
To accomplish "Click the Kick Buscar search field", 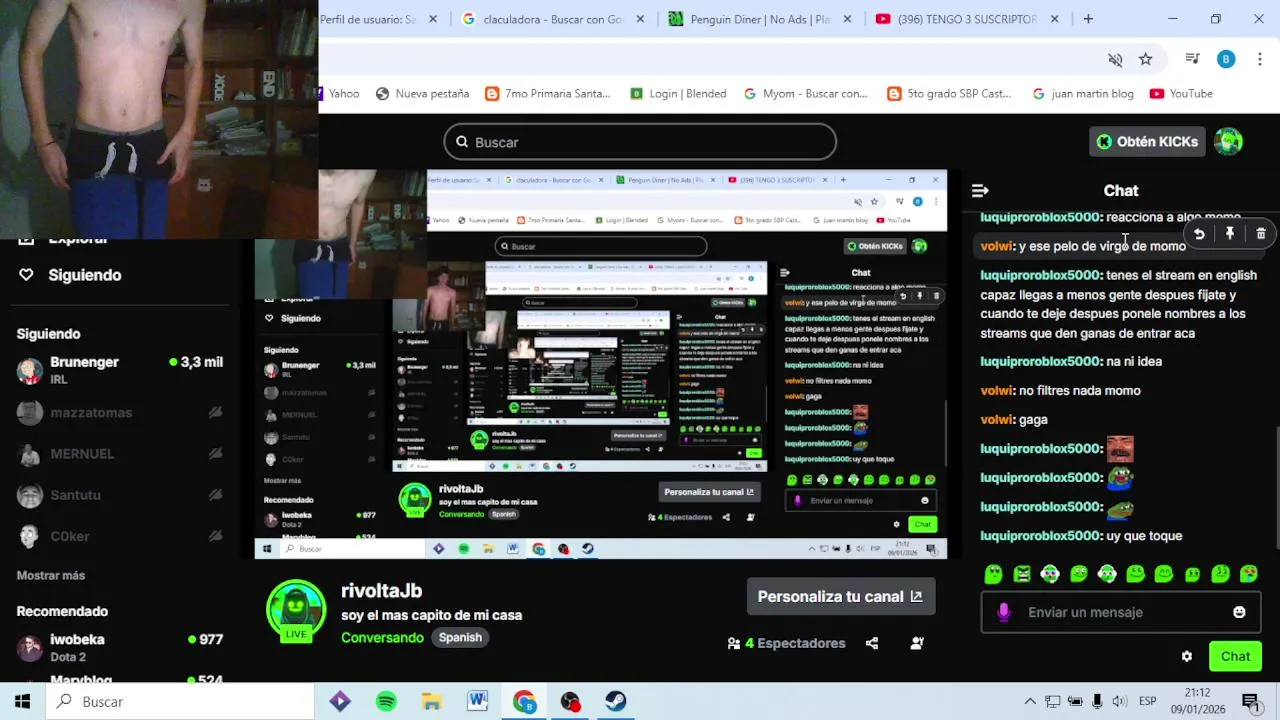I will tap(640, 142).
